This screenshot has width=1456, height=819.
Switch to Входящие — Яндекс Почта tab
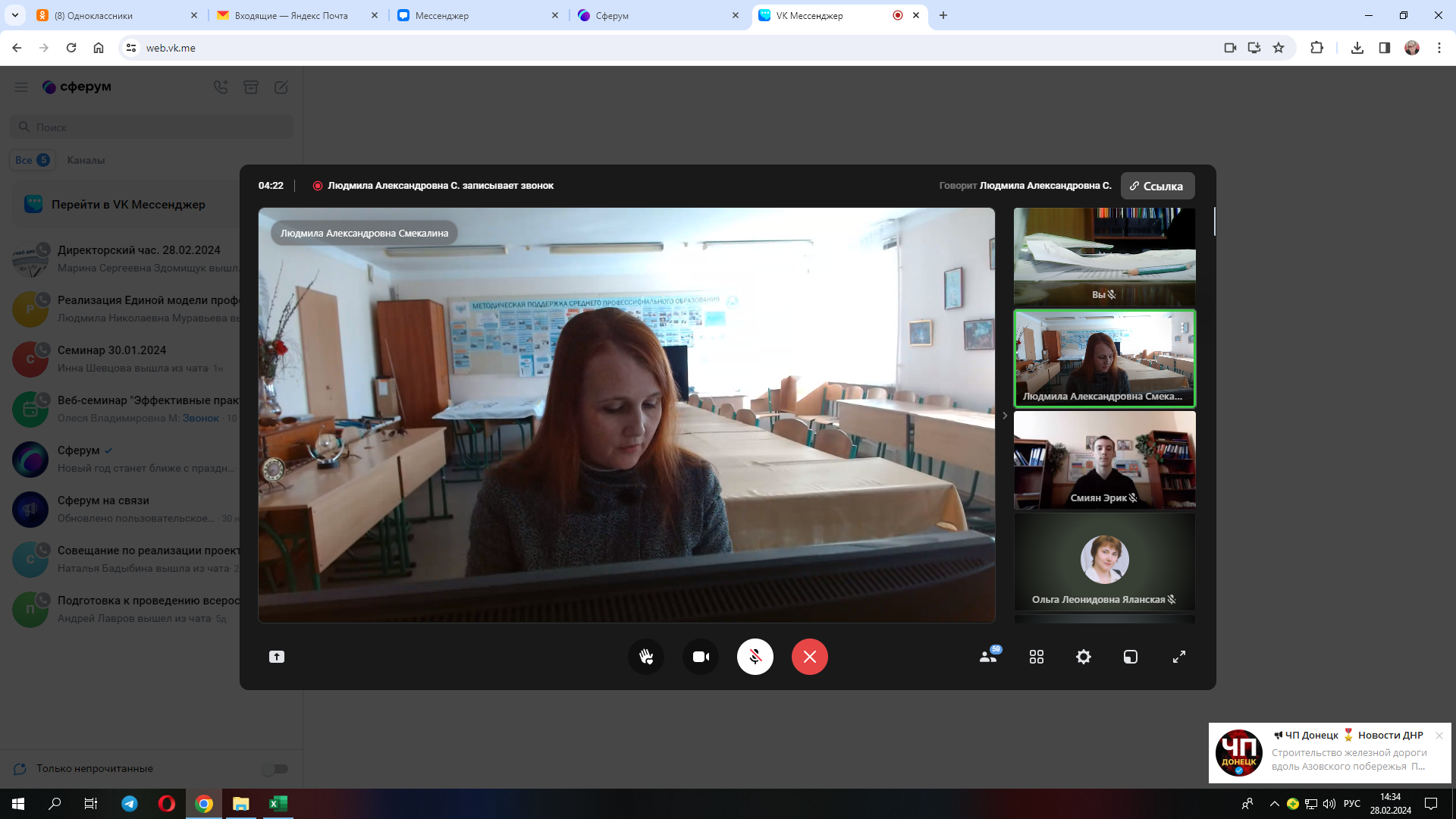click(297, 15)
